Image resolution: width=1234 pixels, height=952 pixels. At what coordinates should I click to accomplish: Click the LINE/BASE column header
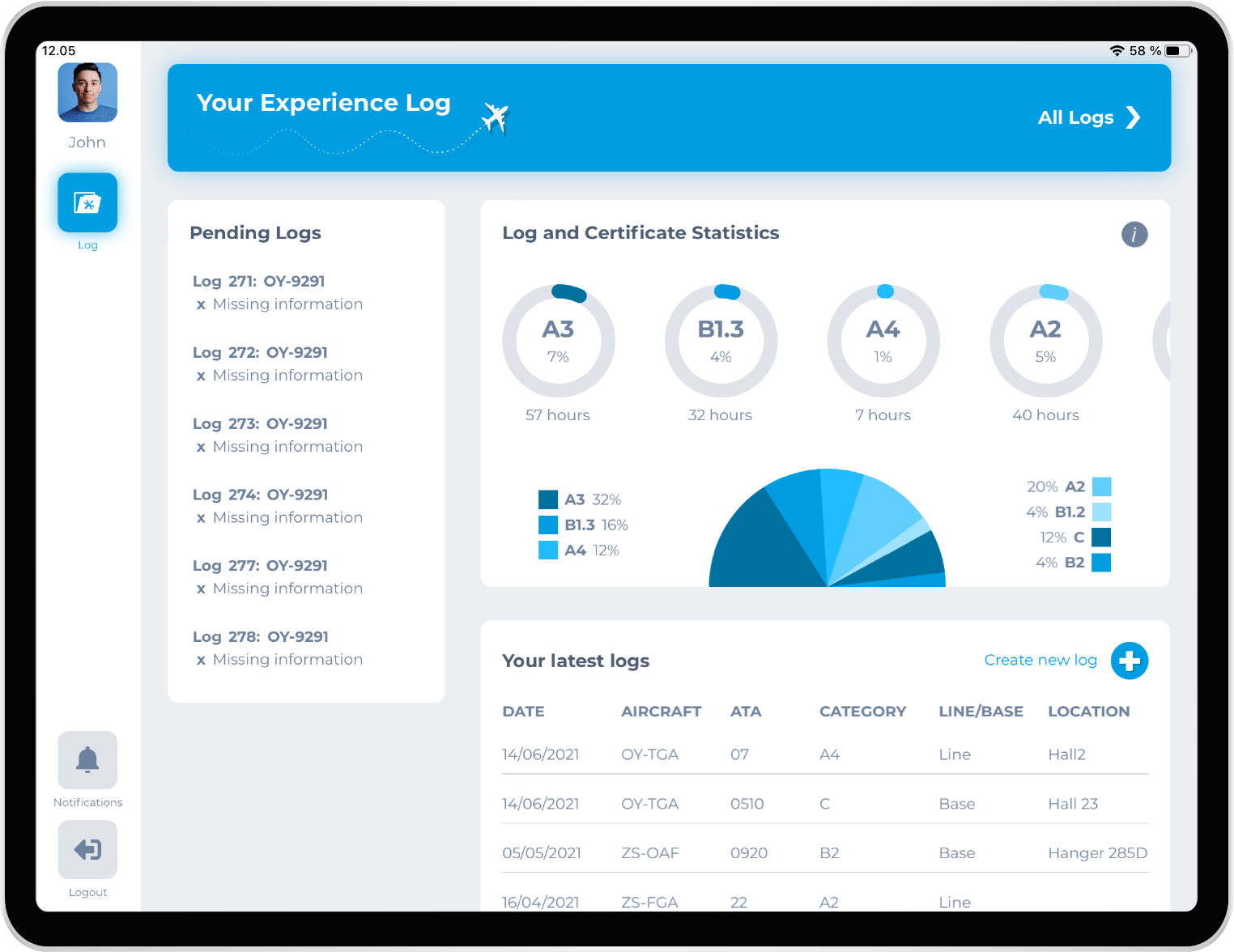tap(981, 712)
